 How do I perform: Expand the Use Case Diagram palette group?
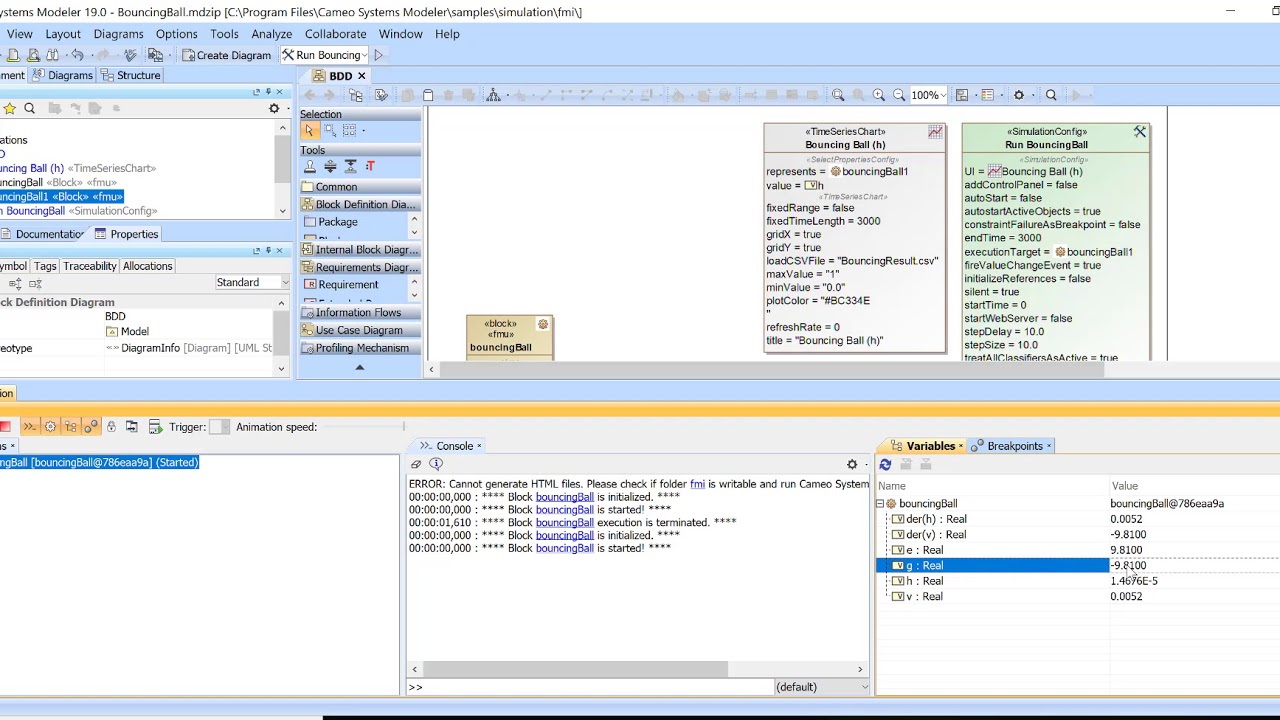tap(360, 330)
